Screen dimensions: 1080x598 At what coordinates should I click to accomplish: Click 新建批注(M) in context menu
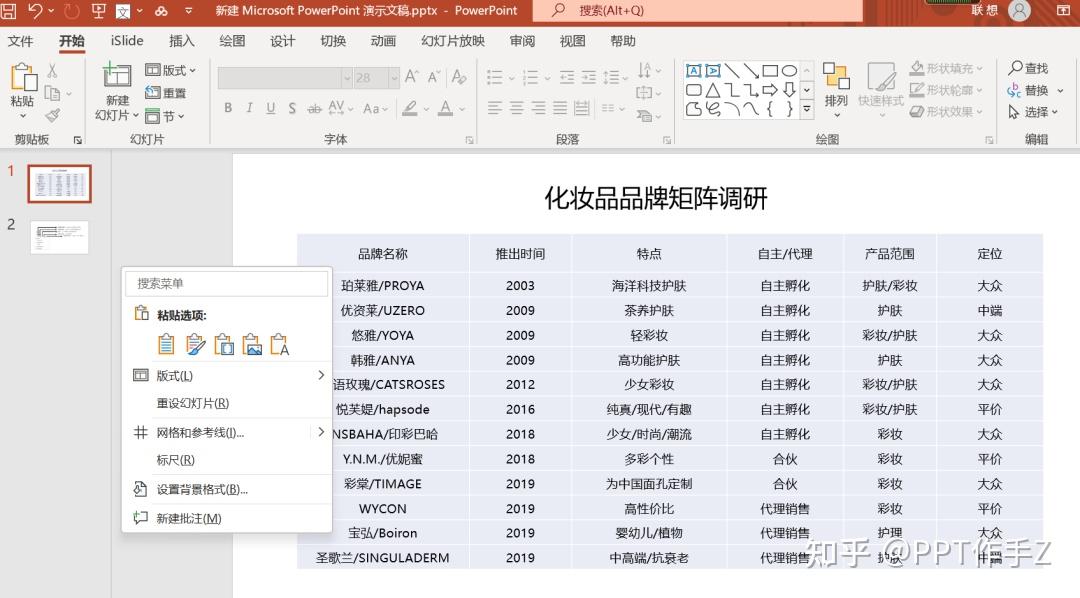click(227, 518)
